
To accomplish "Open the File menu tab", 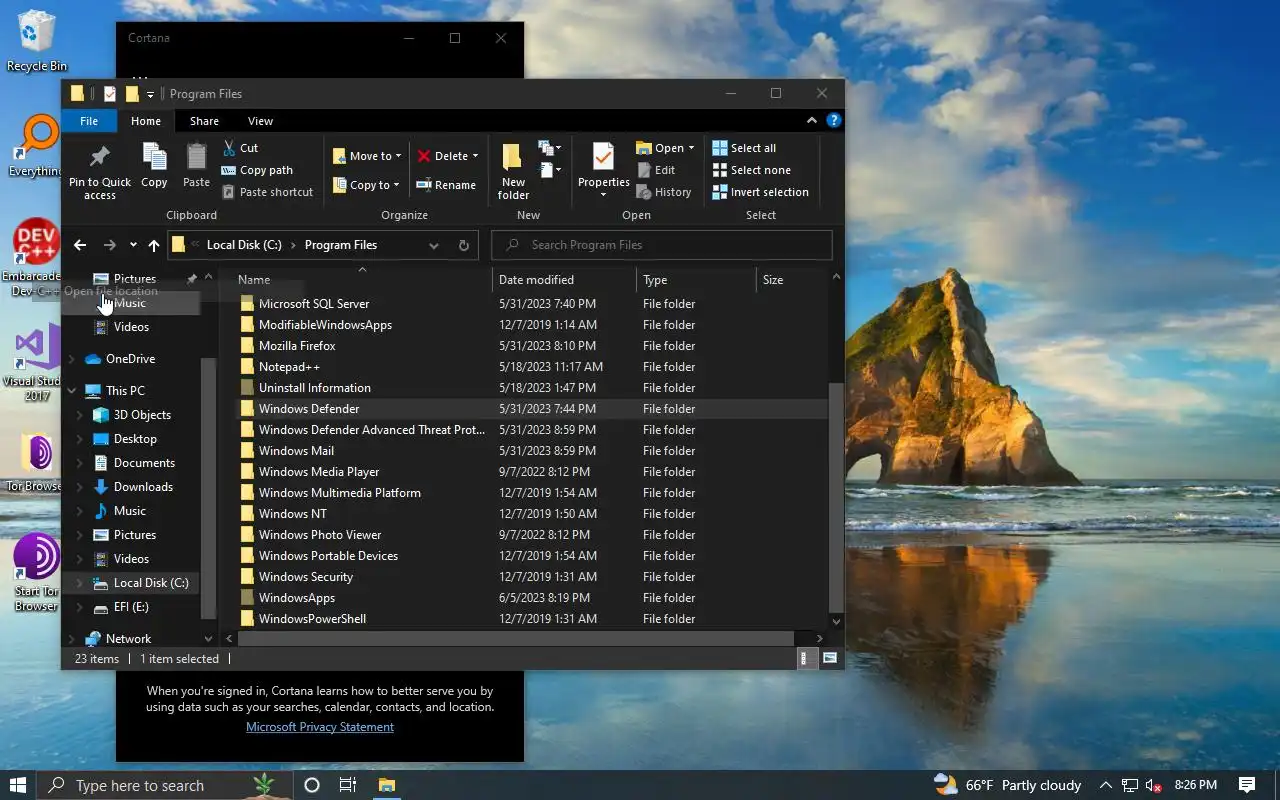I will (x=89, y=121).
